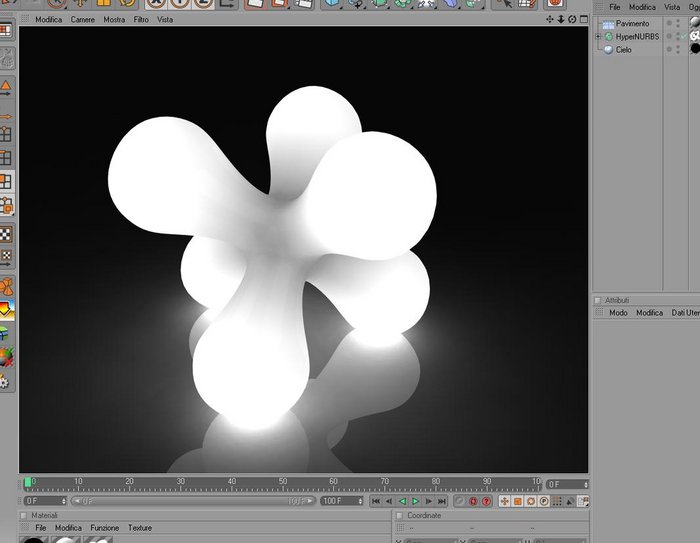Click the viewport rotate camera icon
700x543 pixels.
(572, 19)
